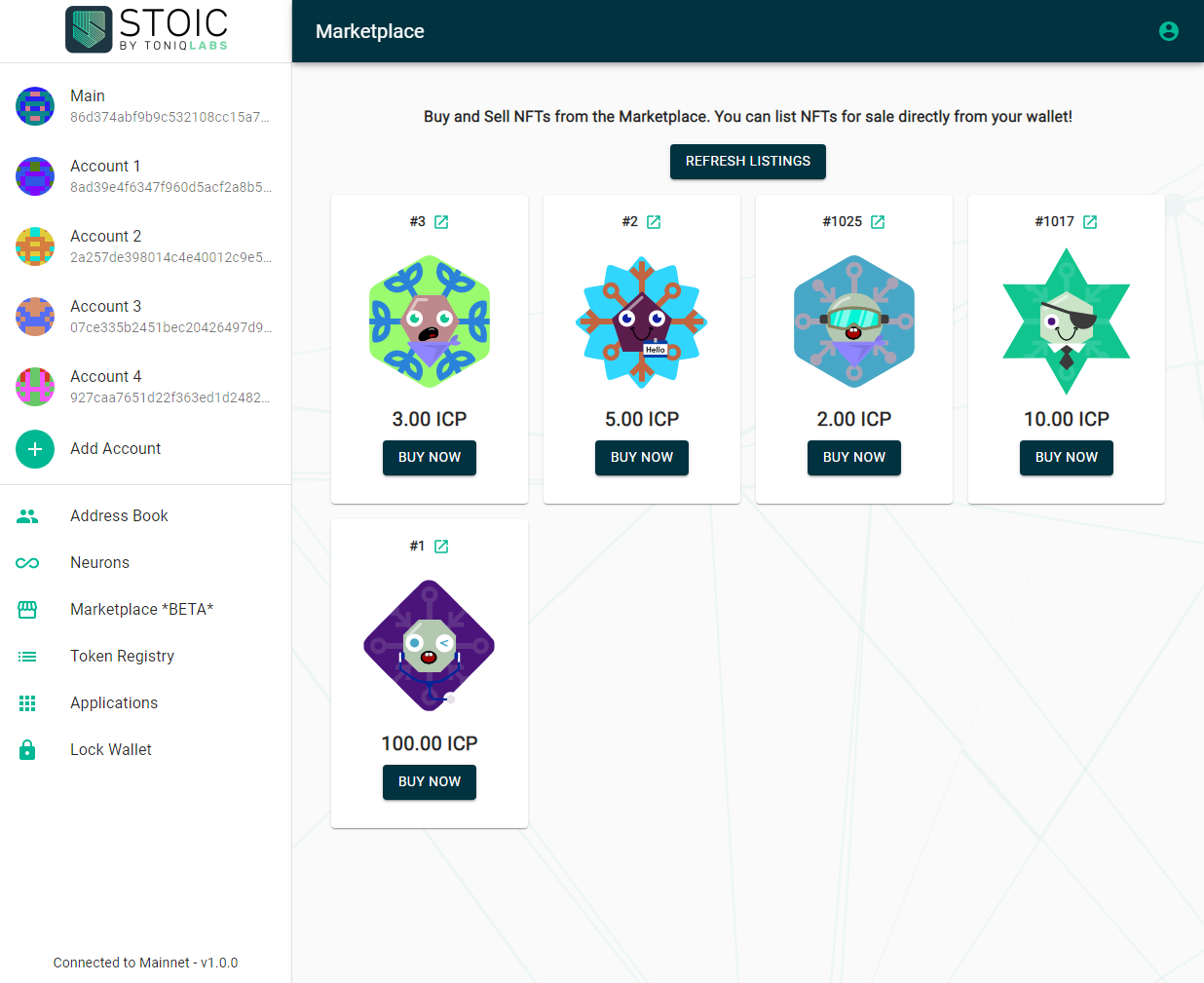
Task: Click the Stoic shield logo
Action: point(89,29)
